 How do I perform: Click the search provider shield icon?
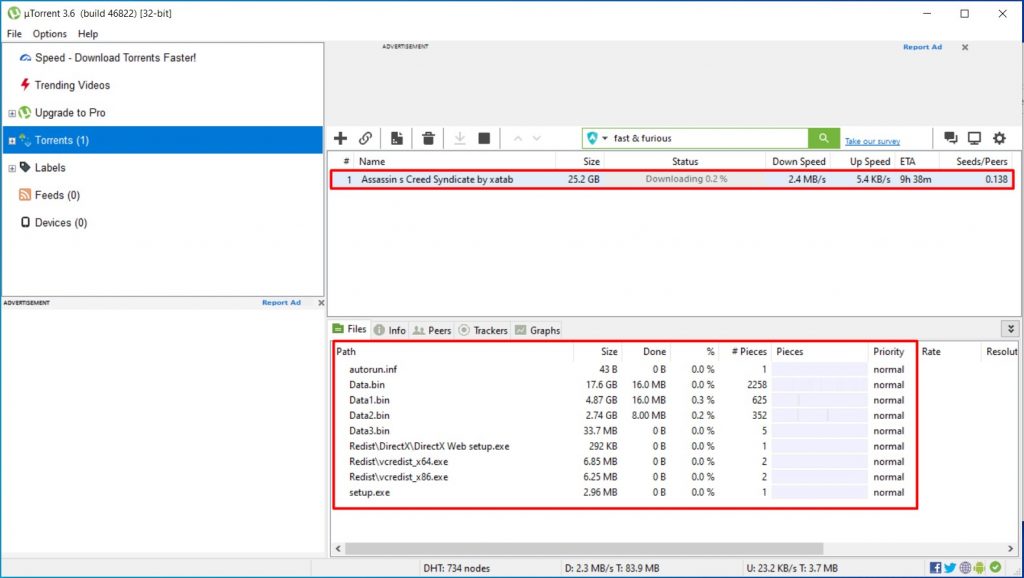(592, 138)
